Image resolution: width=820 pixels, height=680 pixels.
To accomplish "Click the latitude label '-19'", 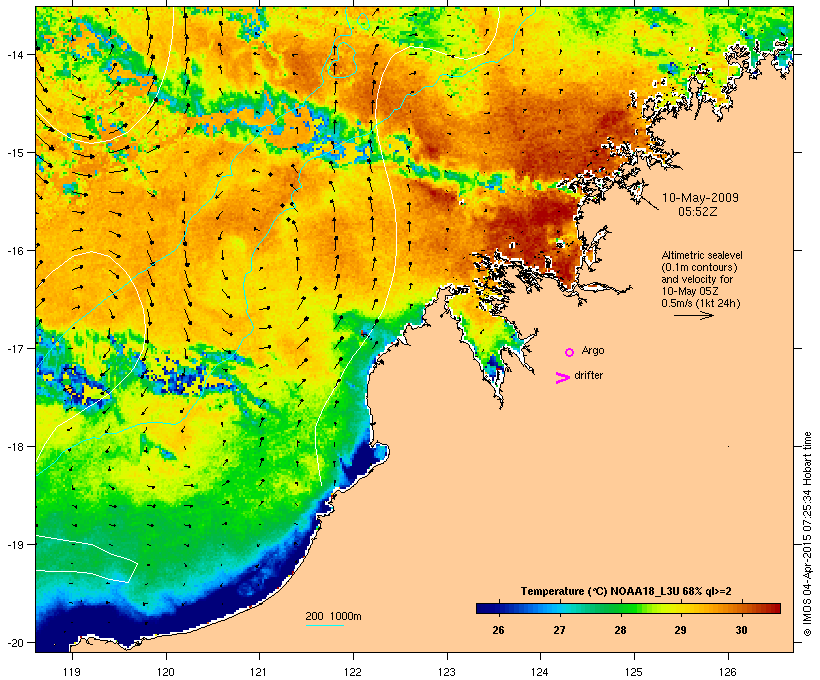I will pyautogui.click(x=15, y=545).
